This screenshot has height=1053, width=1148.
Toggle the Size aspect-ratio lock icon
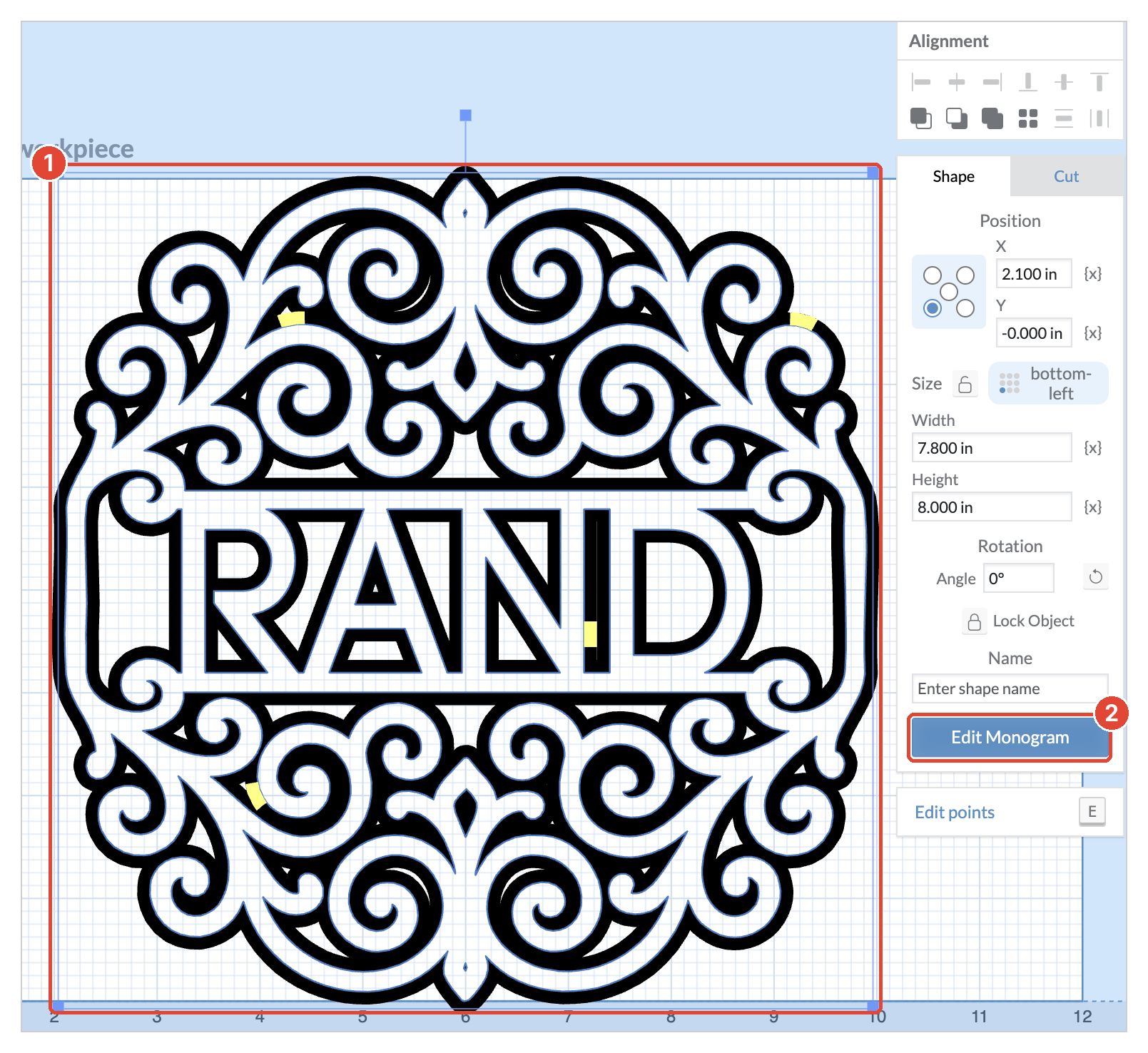pyautogui.click(x=965, y=384)
